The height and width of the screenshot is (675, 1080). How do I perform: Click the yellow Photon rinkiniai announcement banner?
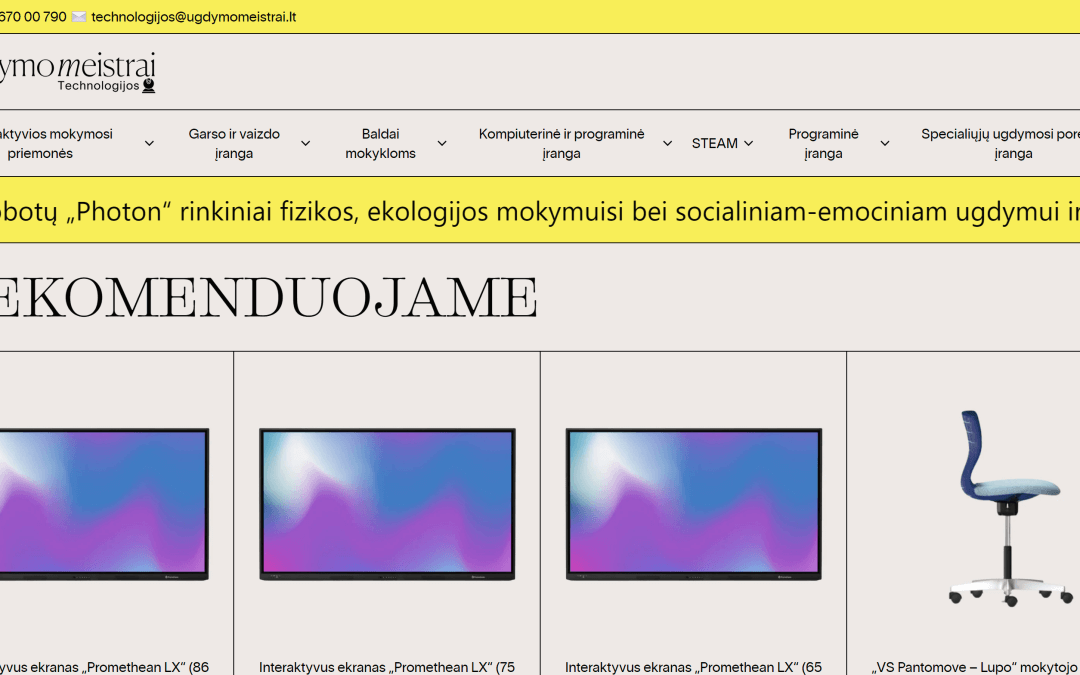540,210
